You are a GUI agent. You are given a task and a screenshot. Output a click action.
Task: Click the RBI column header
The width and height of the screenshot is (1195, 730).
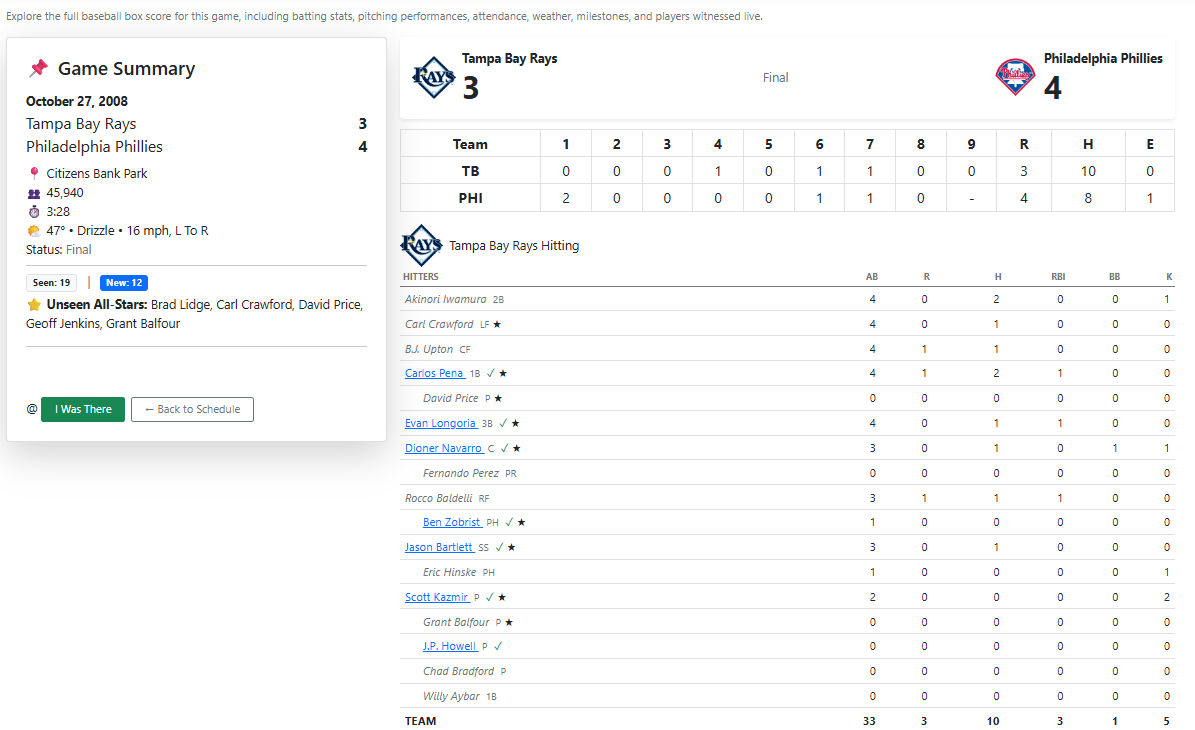[1058, 277]
